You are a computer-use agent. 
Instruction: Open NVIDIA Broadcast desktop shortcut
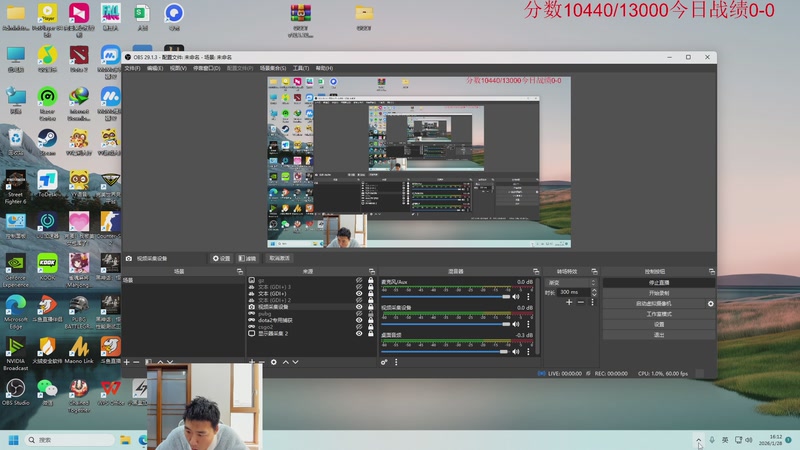[x=15, y=354]
